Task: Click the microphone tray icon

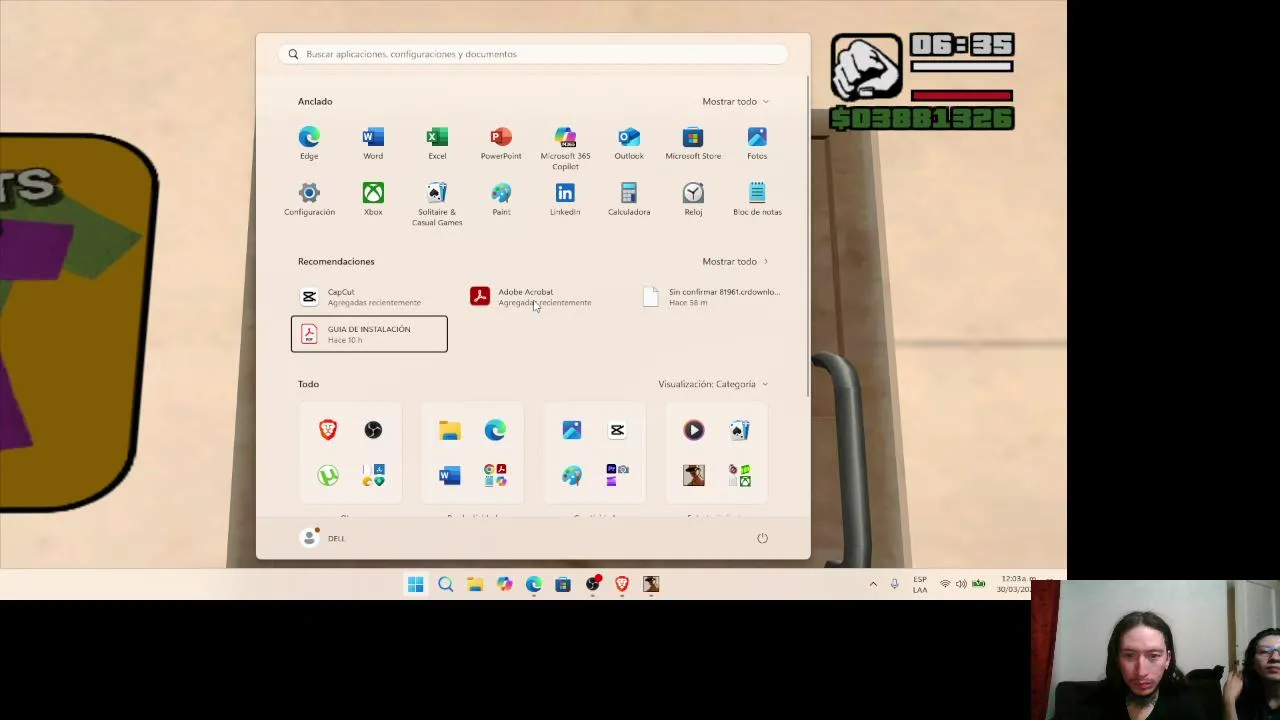Action: pyautogui.click(x=894, y=584)
